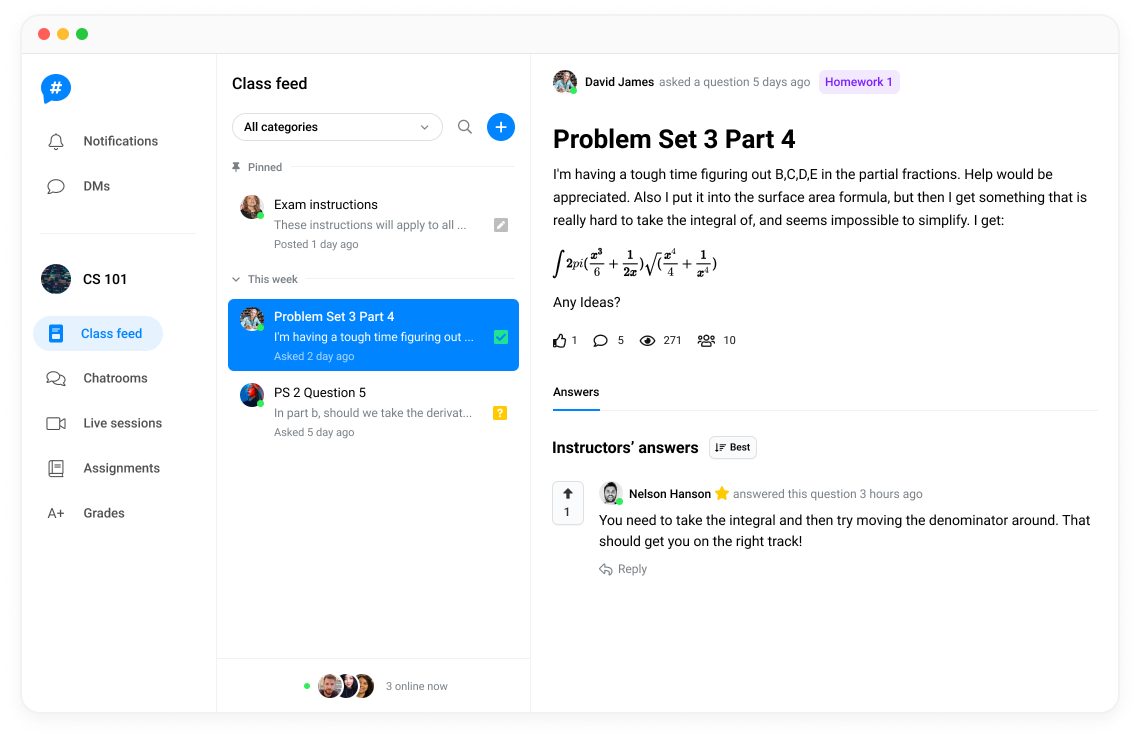Like the post using the thumbs-up icon

coord(559,340)
